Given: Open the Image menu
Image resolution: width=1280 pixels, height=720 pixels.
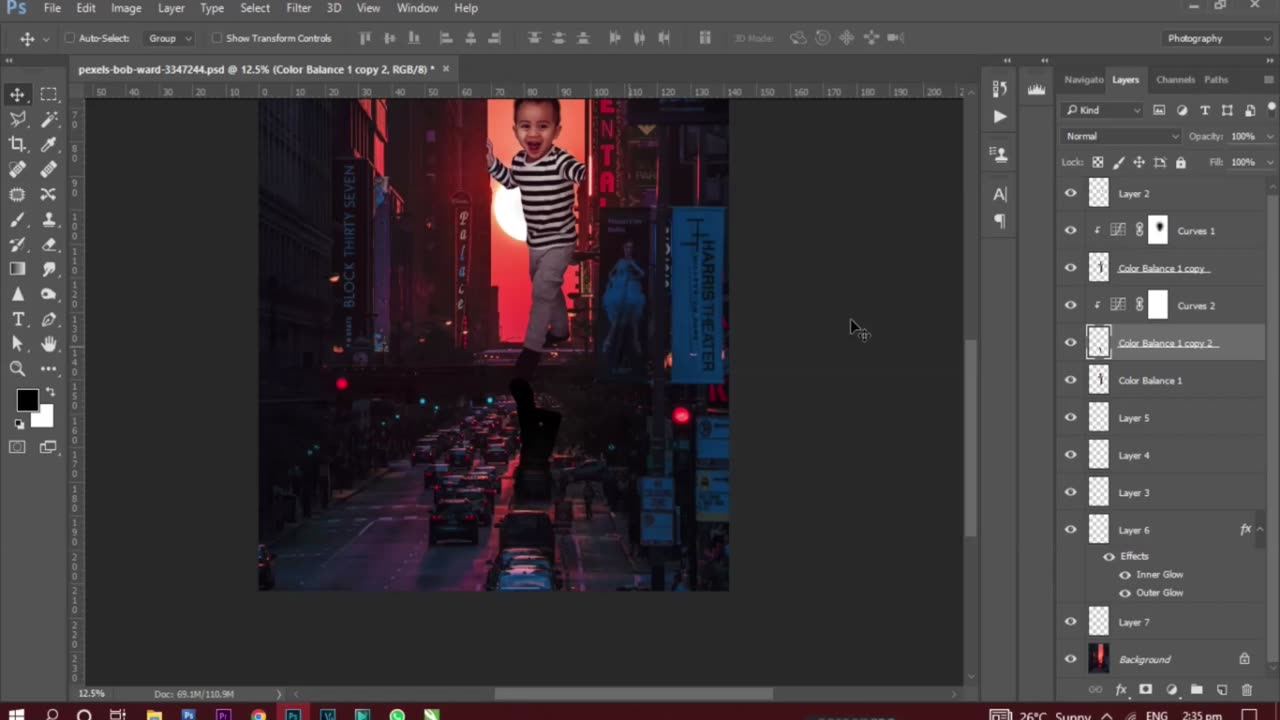Looking at the screenshot, I should pos(126,8).
